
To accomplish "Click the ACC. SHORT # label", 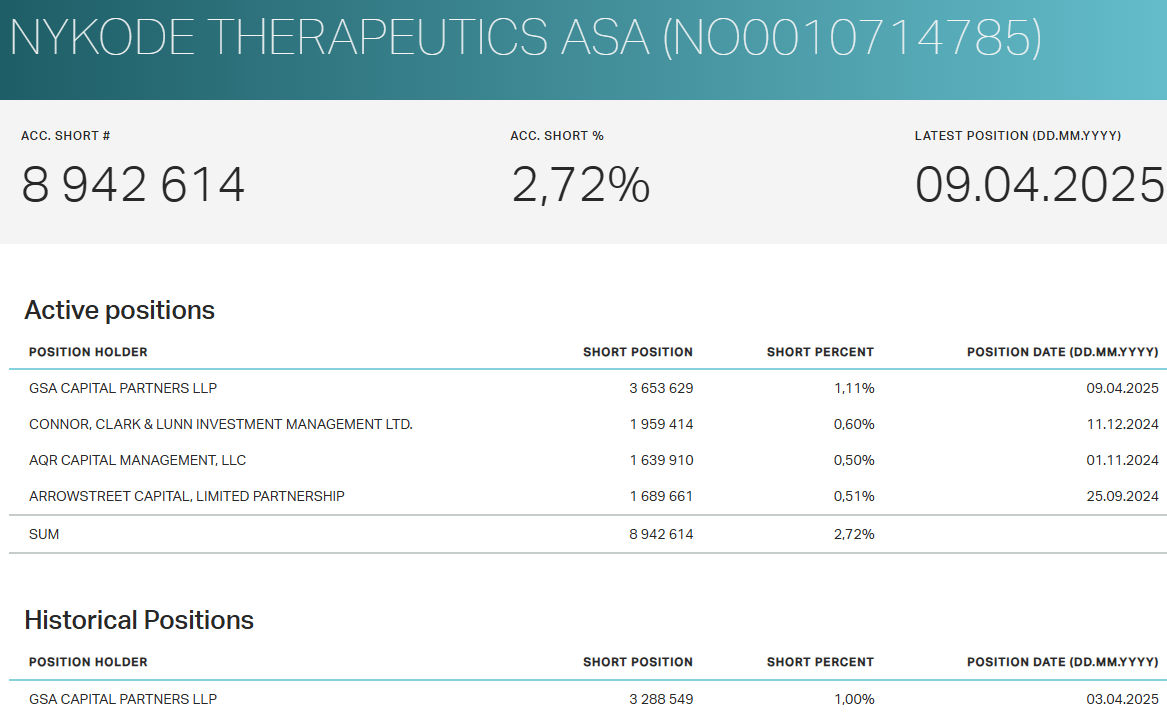I will click(65, 136).
